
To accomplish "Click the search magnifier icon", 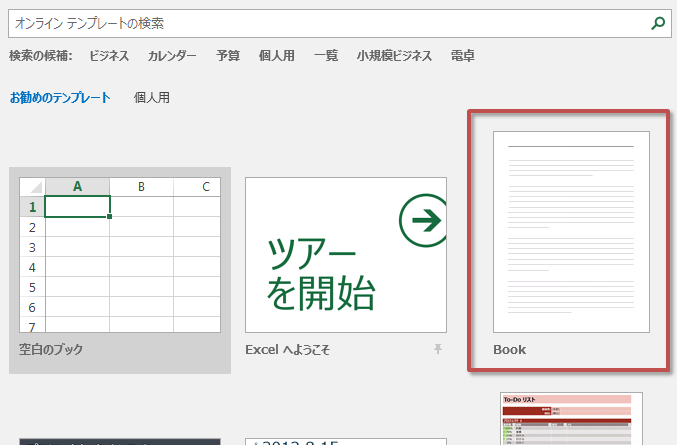I will (658, 23).
